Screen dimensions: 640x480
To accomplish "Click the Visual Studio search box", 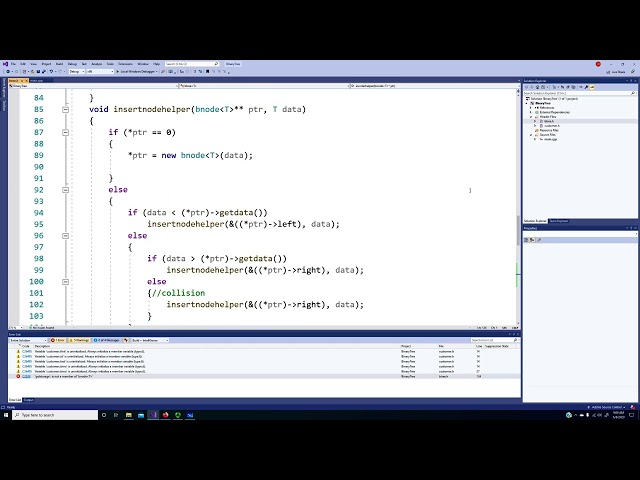I will point(192,64).
